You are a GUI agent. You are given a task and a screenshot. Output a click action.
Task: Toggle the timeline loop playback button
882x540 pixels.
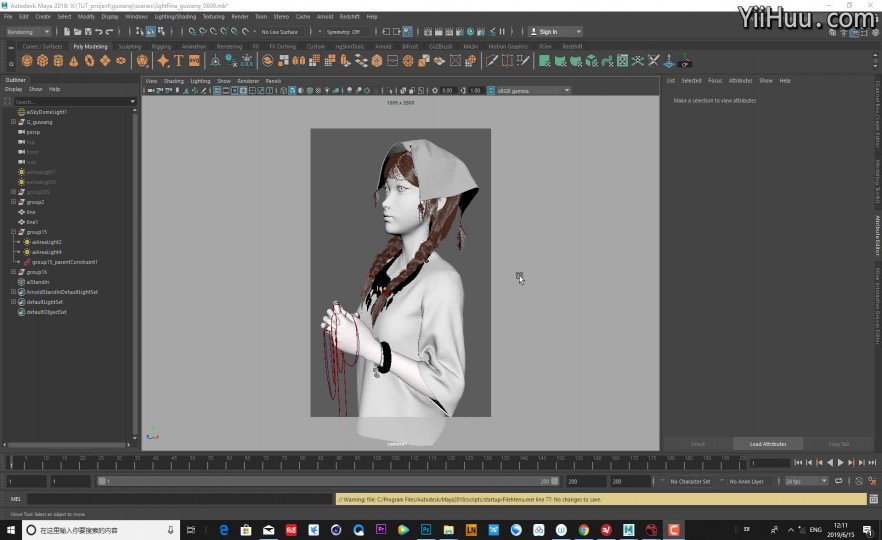(x=839, y=482)
